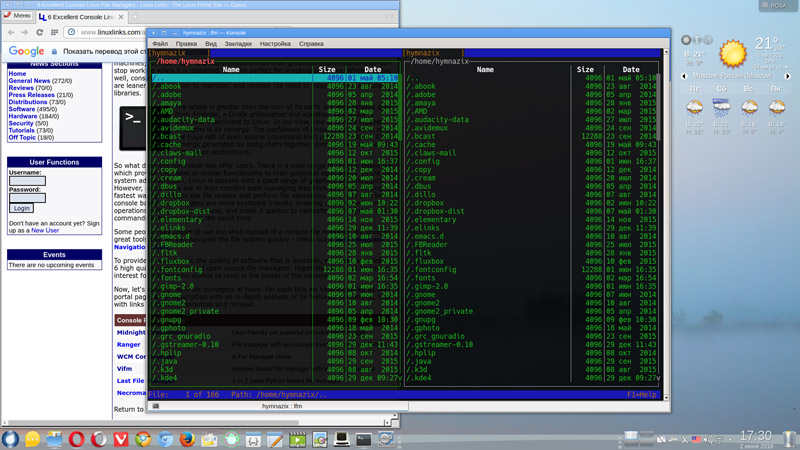This screenshot has height=450, width=800.
Task: Open the General News section link
Action: point(29,81)
